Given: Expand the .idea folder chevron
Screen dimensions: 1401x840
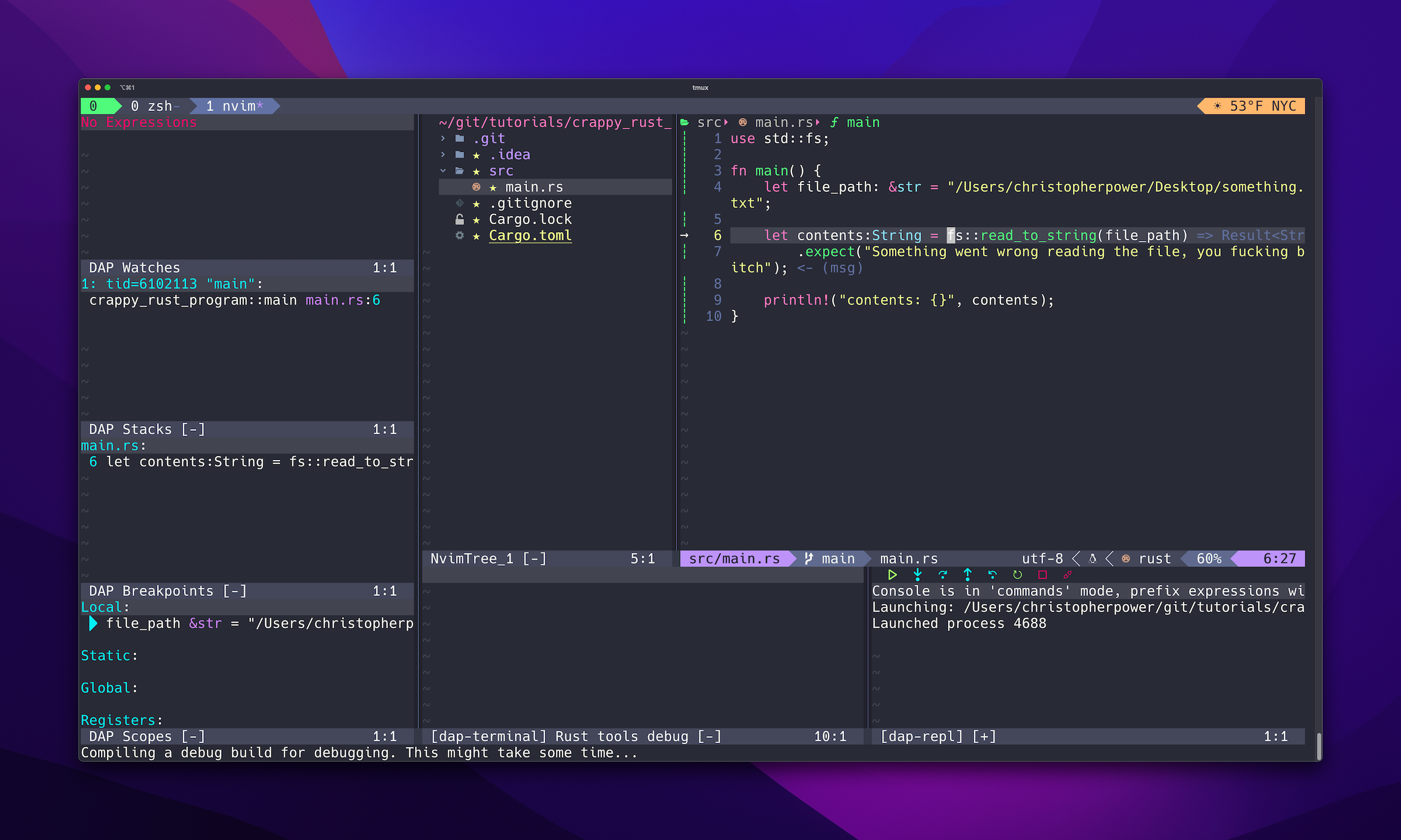Looking at the screenshot, I should [x=443, y=155].
